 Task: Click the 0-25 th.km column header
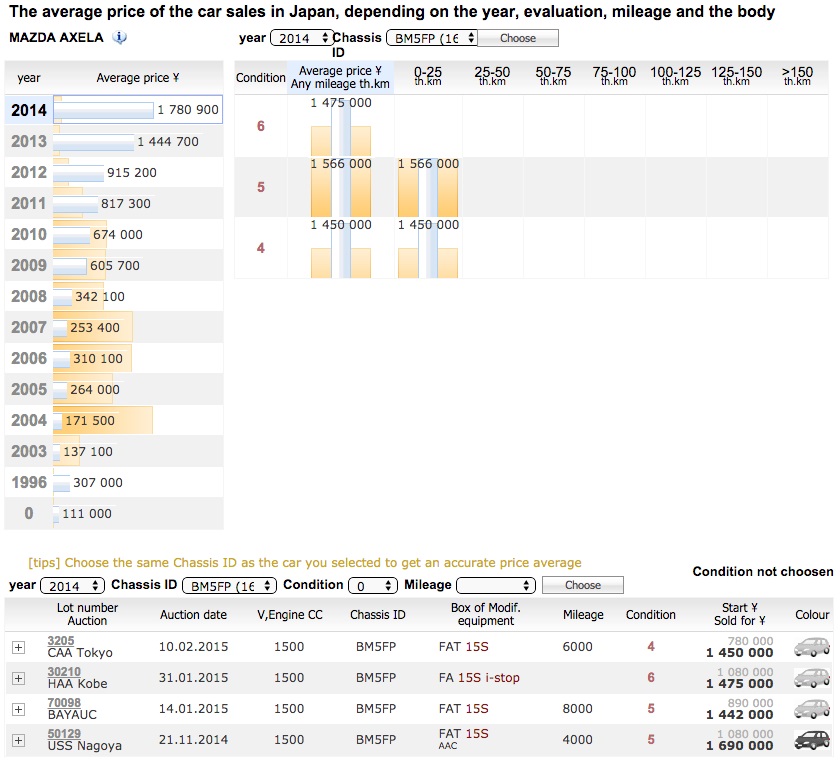pyautogui.click(x=428, y=76)
